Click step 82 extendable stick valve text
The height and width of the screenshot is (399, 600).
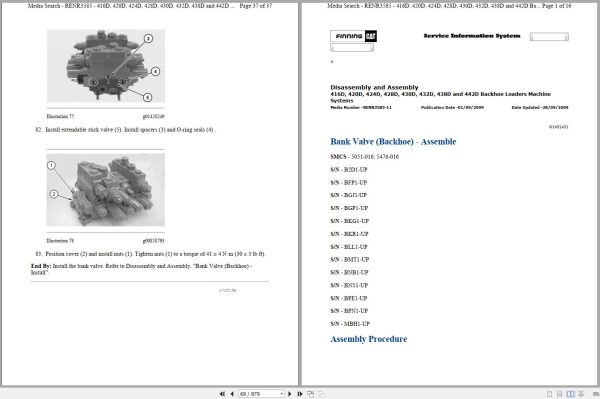pos(126,130)
